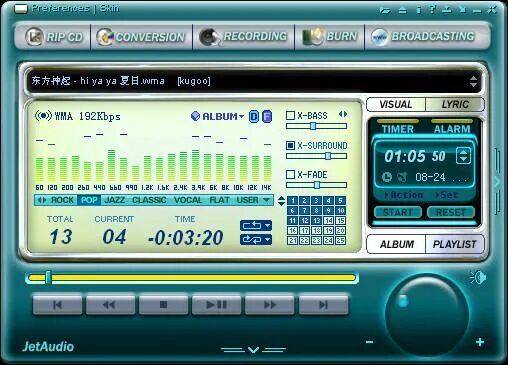Open the USER preset dropdown arrow
Screen dimensions: 508x365
(x=266, y=200)
